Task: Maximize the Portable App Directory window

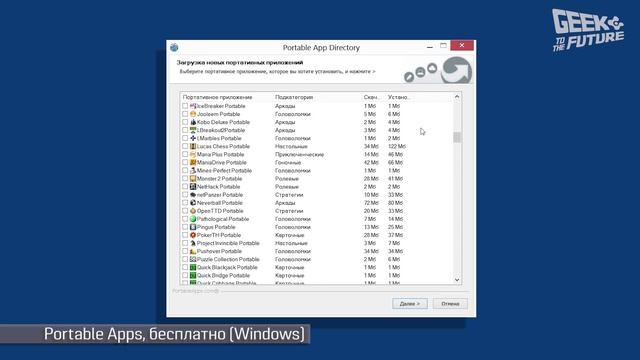Action: [443, 46]
